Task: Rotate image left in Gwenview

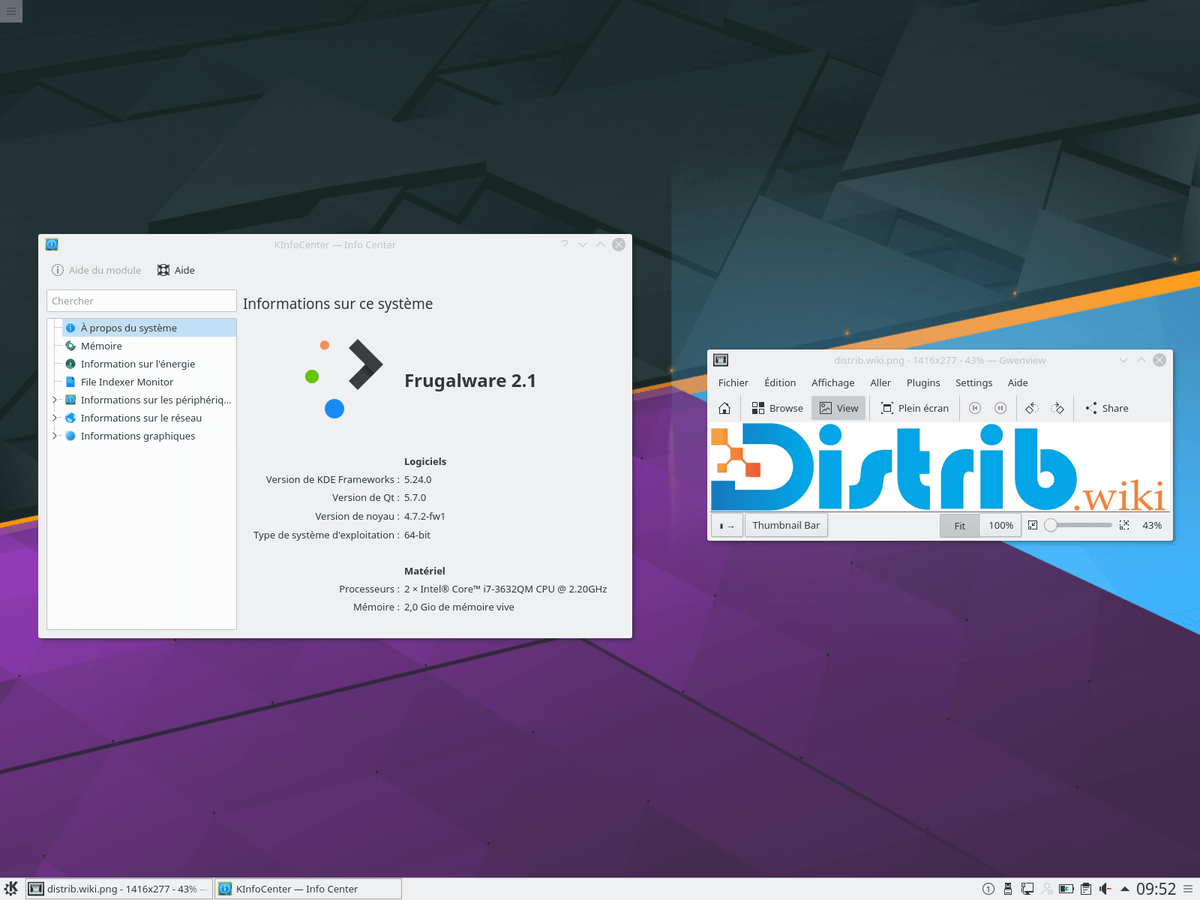Action: (1032, 408)
